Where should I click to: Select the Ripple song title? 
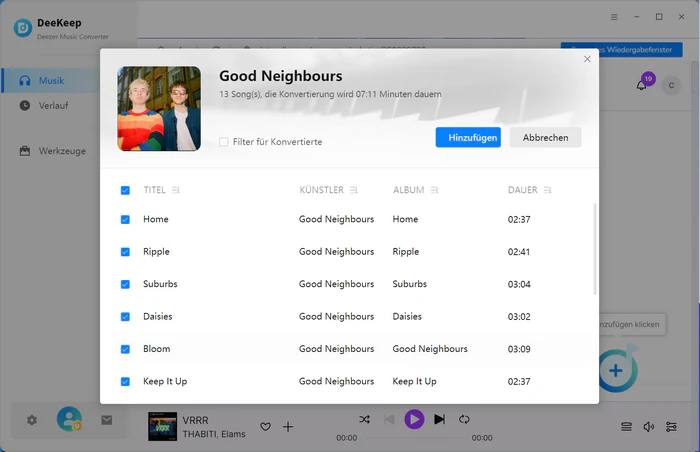156,252
